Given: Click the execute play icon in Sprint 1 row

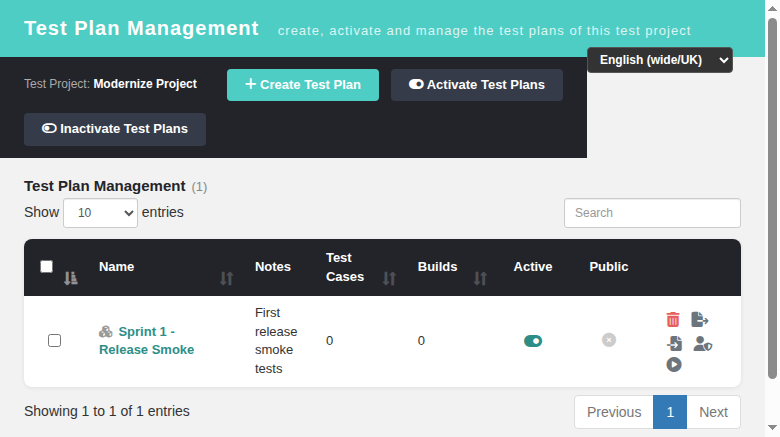Looking at the screenshot, I should 674,365.
